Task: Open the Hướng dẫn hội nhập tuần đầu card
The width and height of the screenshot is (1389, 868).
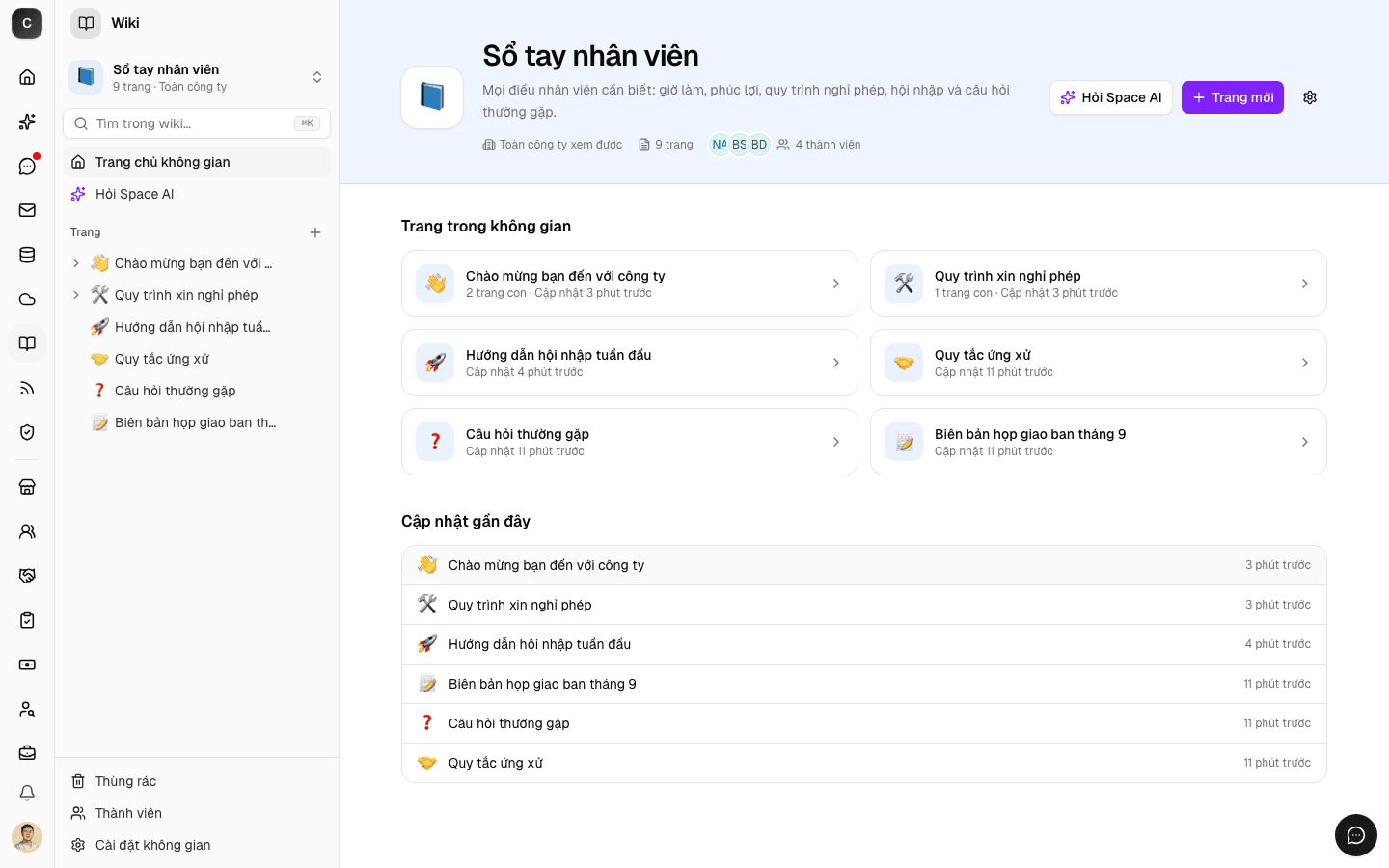Action: (x=630, y=363)
